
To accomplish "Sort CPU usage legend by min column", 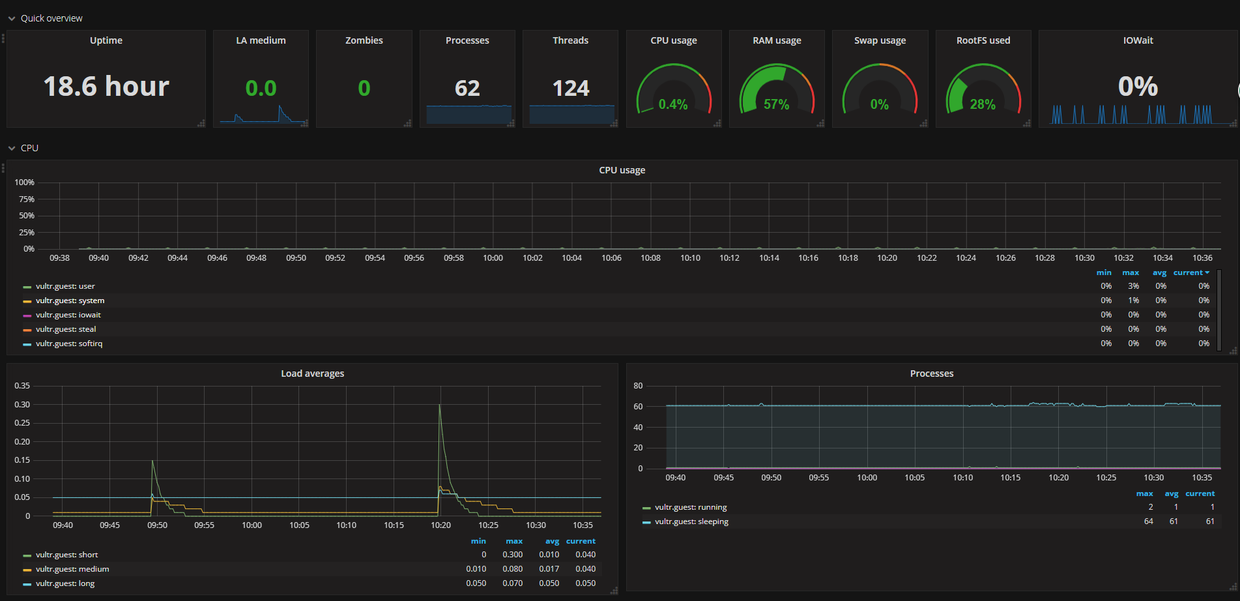I will (1104, 272).
